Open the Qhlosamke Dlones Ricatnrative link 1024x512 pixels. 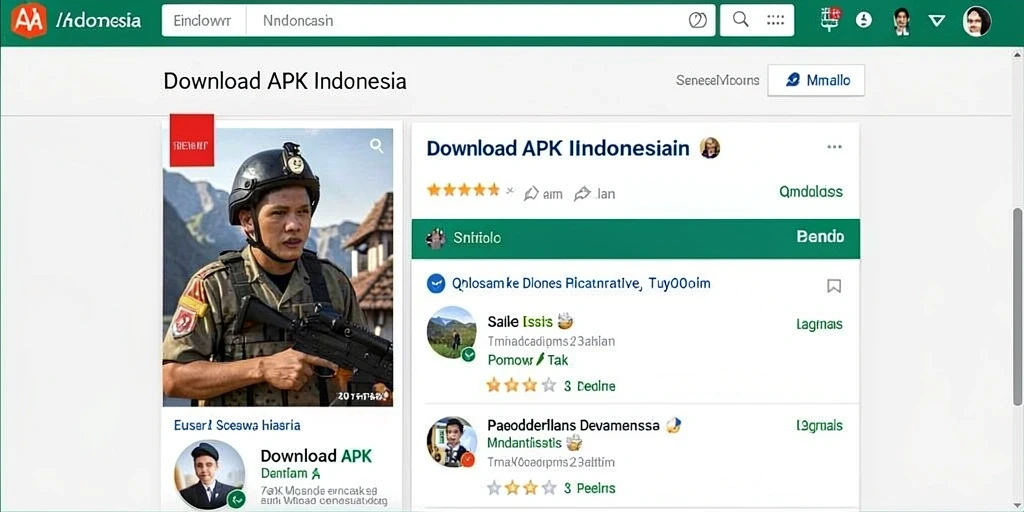[x=581, y=283]
